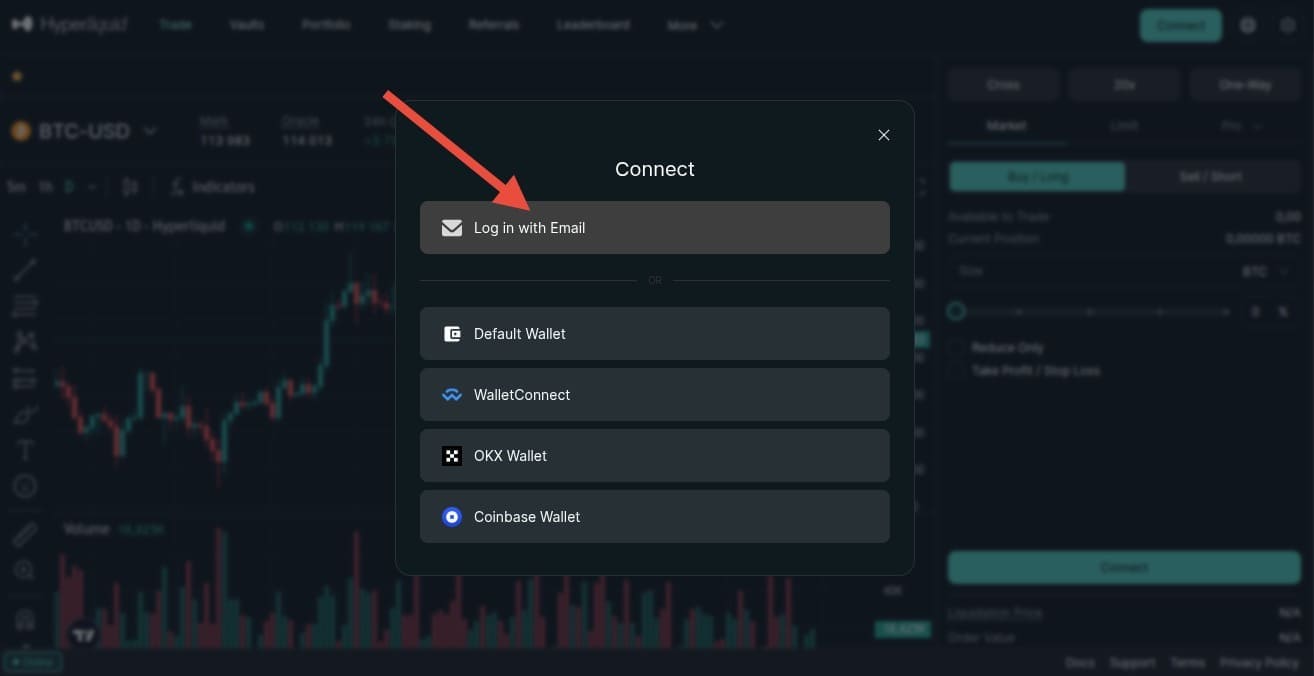The image size is (1314, 676).
Task: Select the trend line drawing tool
Action: click(25, 269)
